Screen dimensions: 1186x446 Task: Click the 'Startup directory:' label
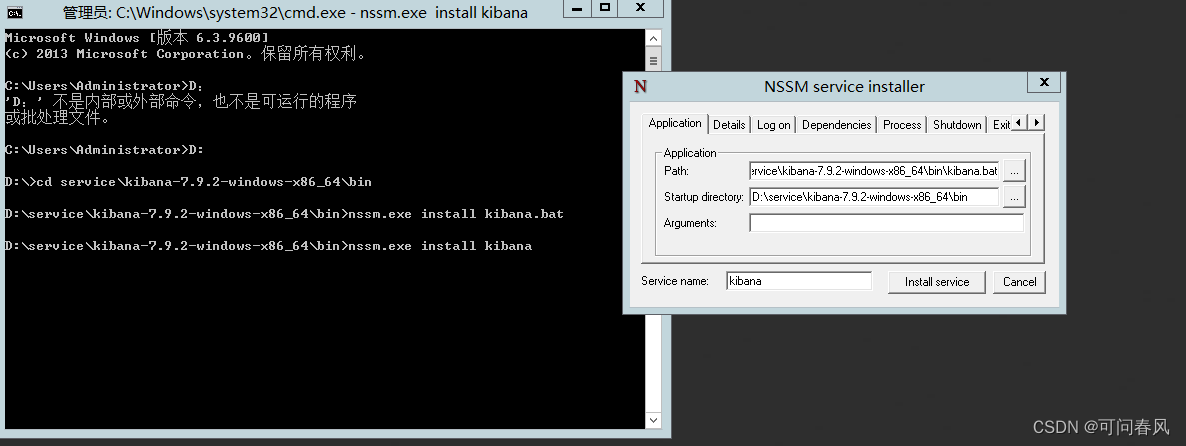point(703,197)
